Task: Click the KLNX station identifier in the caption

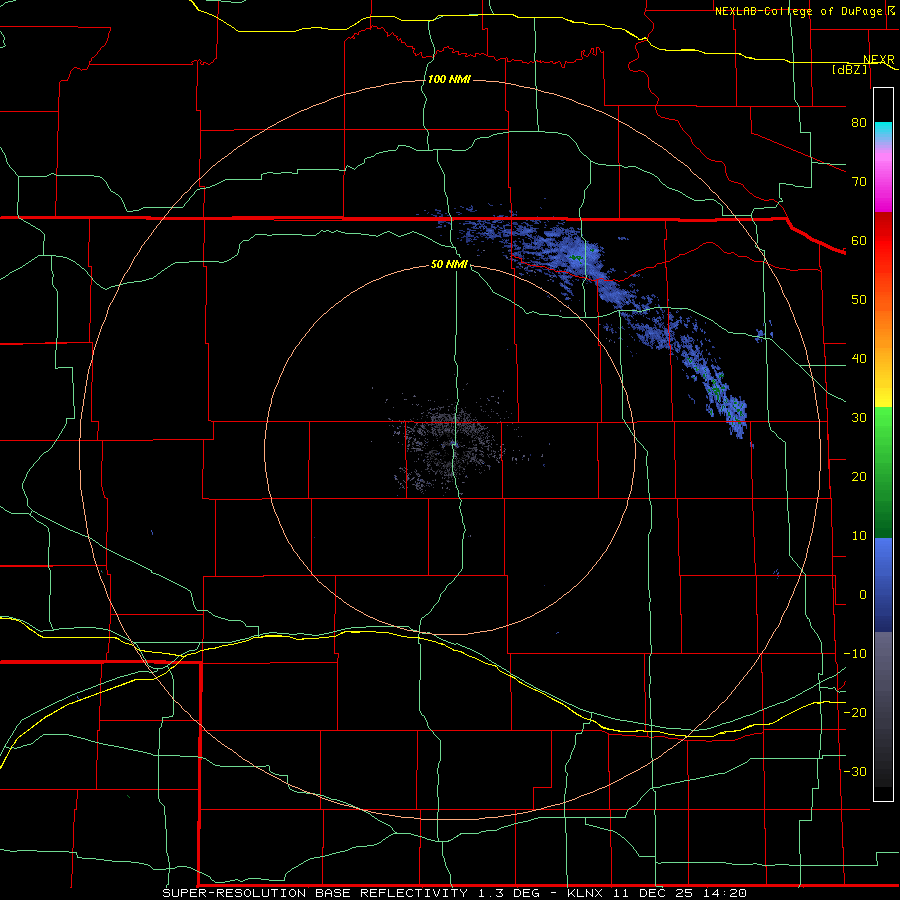Action: [x=585, y=893]
